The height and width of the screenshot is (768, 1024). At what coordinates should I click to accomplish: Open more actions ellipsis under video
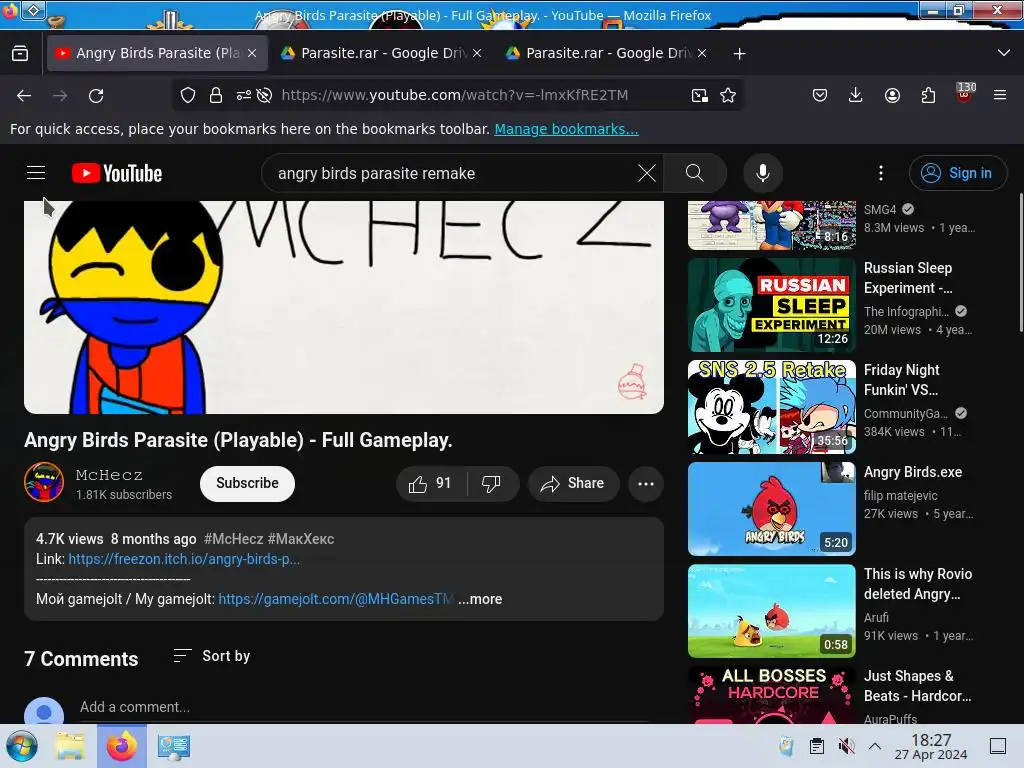(646, 483)
